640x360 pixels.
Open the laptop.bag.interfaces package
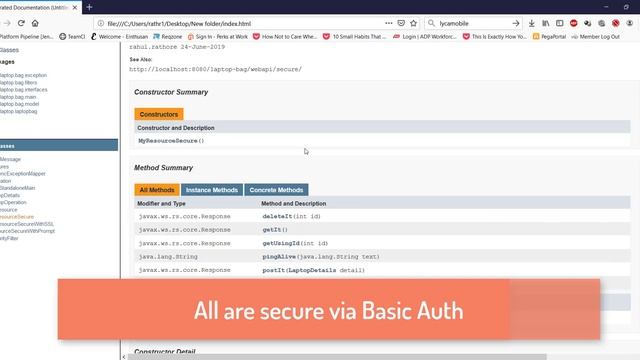coord(24,89)
